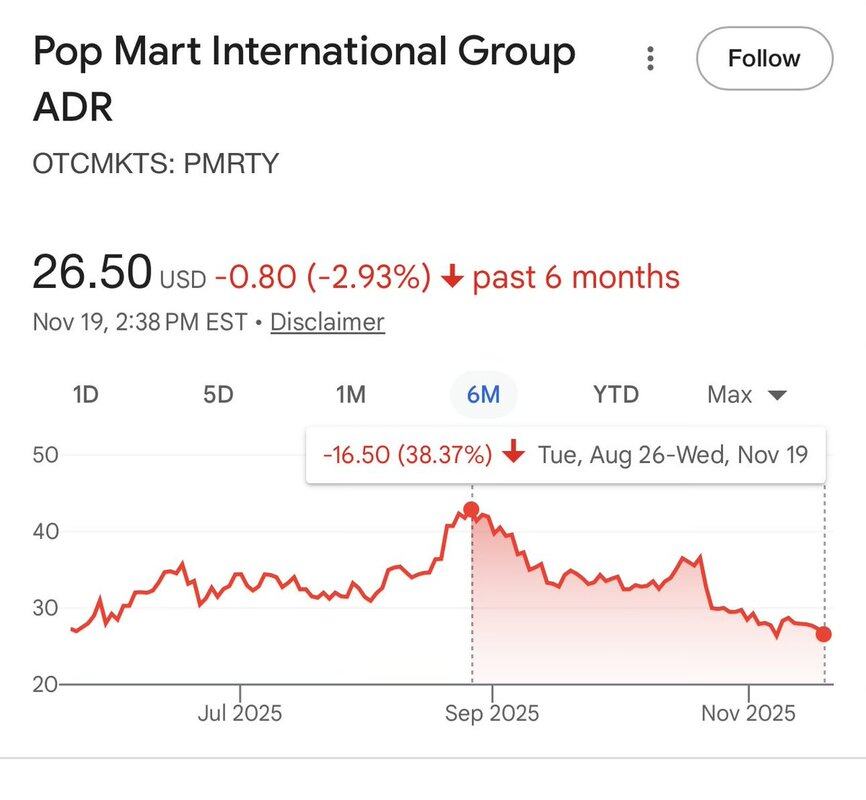Expand the Max range dropdown arrow
Viewport: 866px width, 800px height.
click(777, 396)
